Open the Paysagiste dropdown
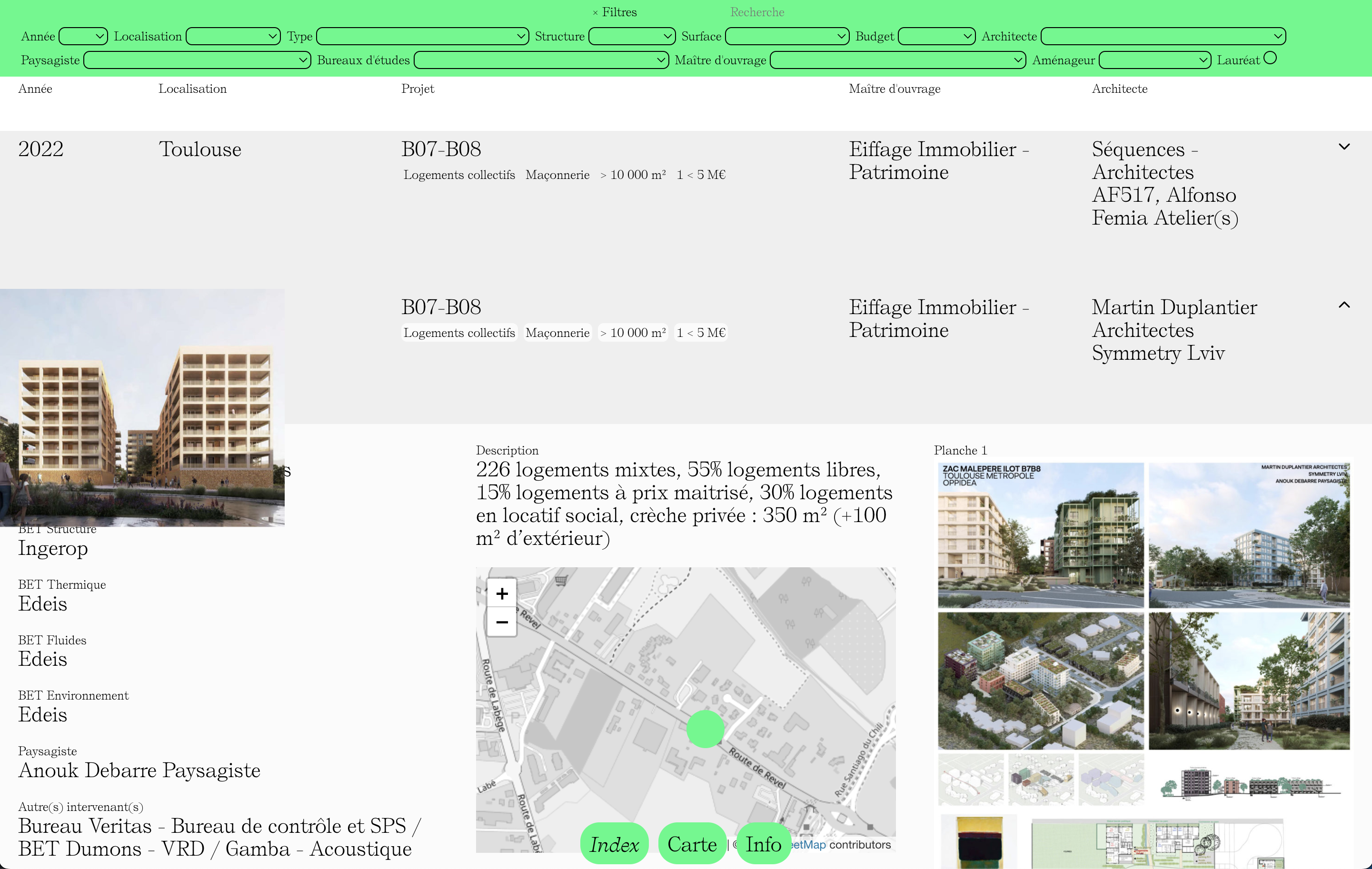 point(196,60)
